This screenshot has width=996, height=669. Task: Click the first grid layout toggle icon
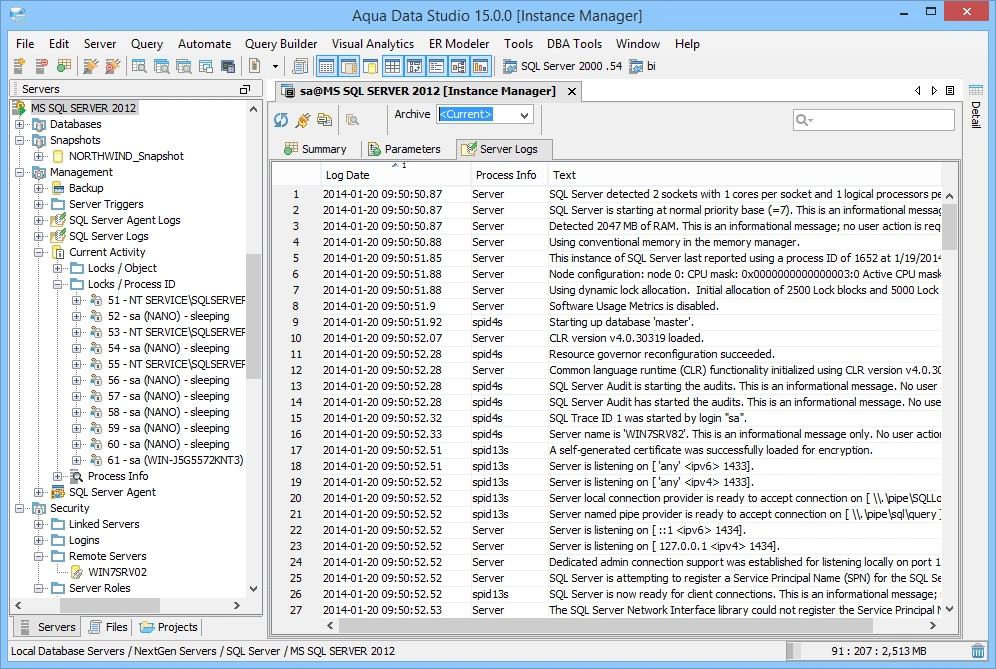coord(326,67)
